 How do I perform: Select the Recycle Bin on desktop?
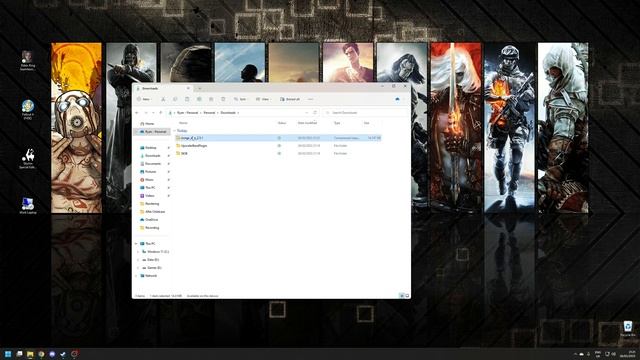pos(628,329)
